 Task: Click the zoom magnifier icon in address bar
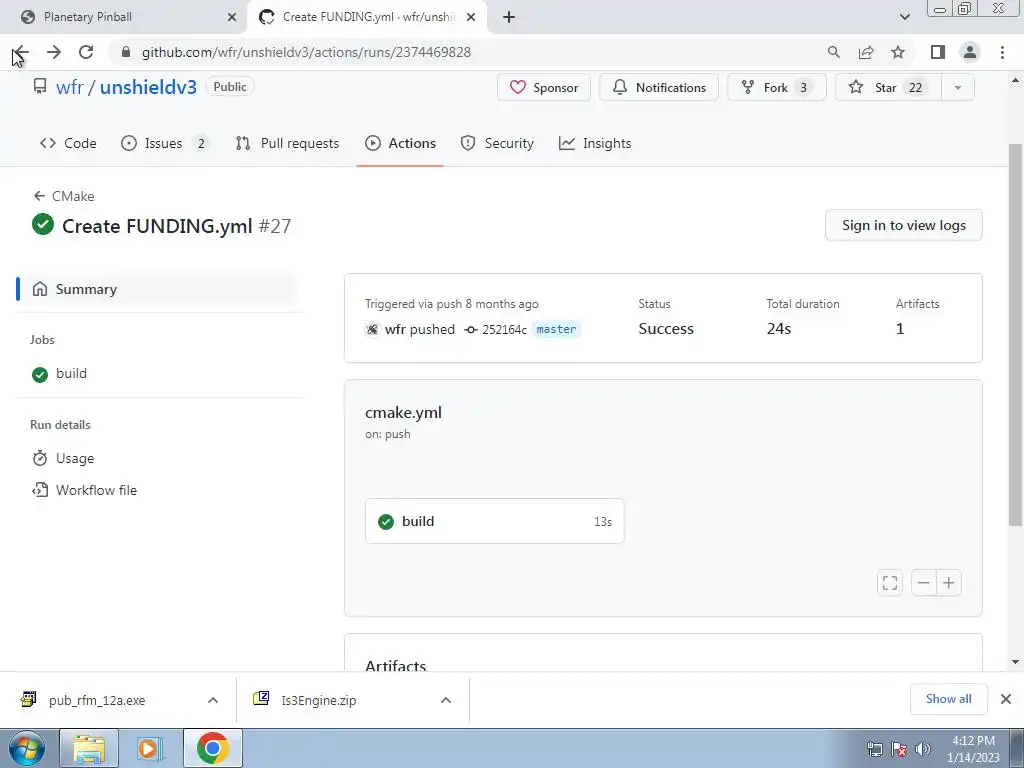pos(833,52)
